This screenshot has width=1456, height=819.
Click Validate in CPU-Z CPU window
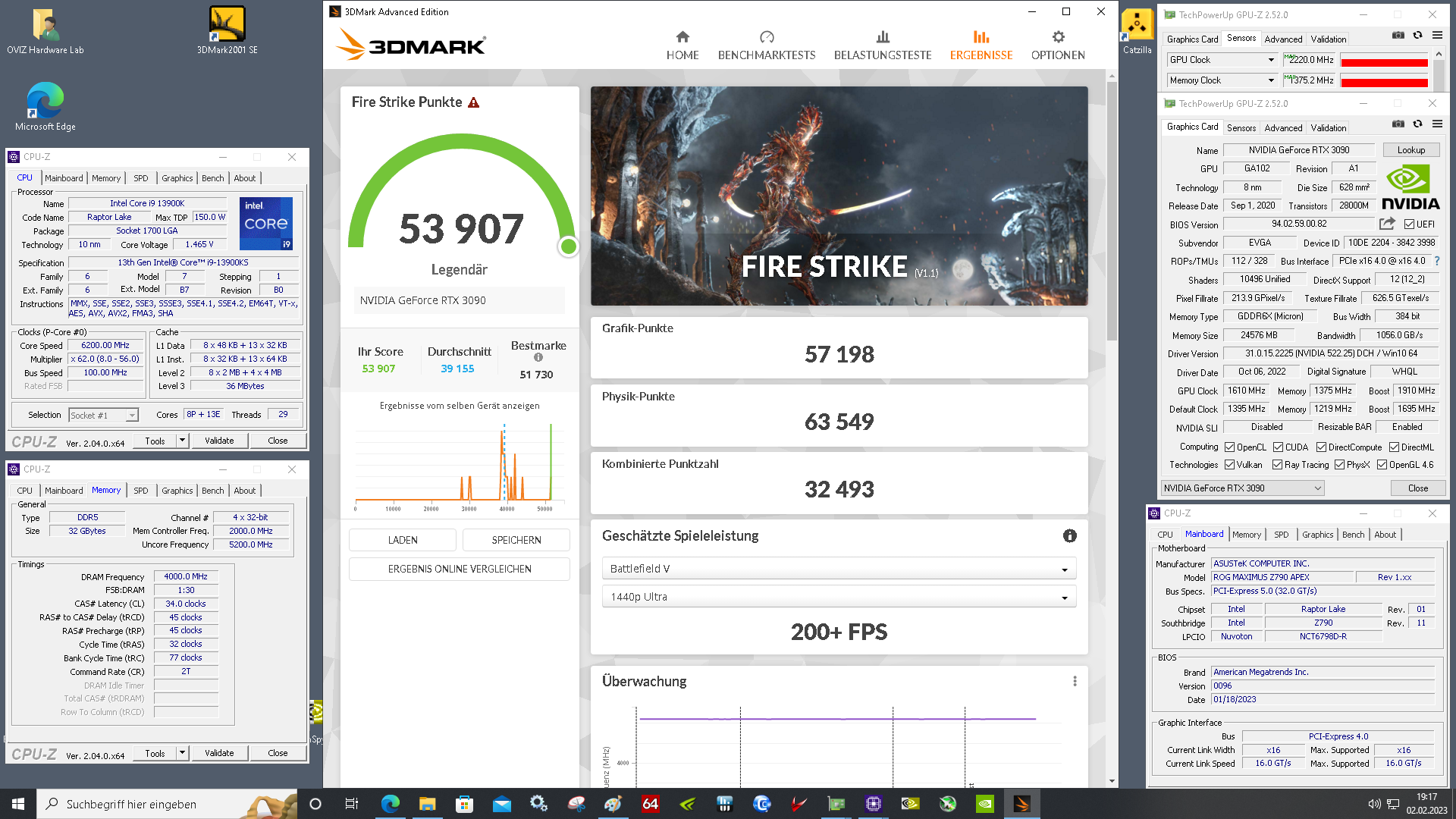coord(219,441)
